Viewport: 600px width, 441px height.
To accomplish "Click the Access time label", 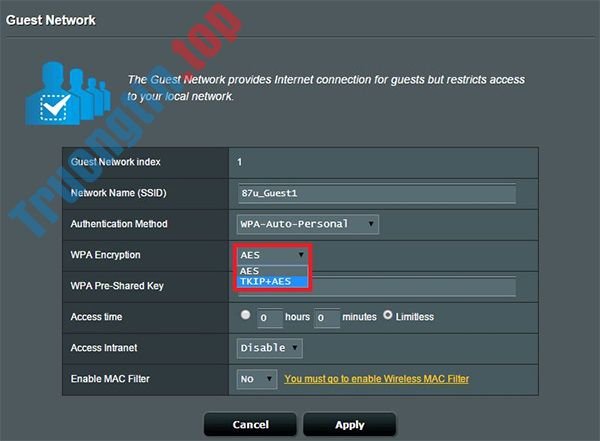I will pyautogui.click(x=96, y=317).
